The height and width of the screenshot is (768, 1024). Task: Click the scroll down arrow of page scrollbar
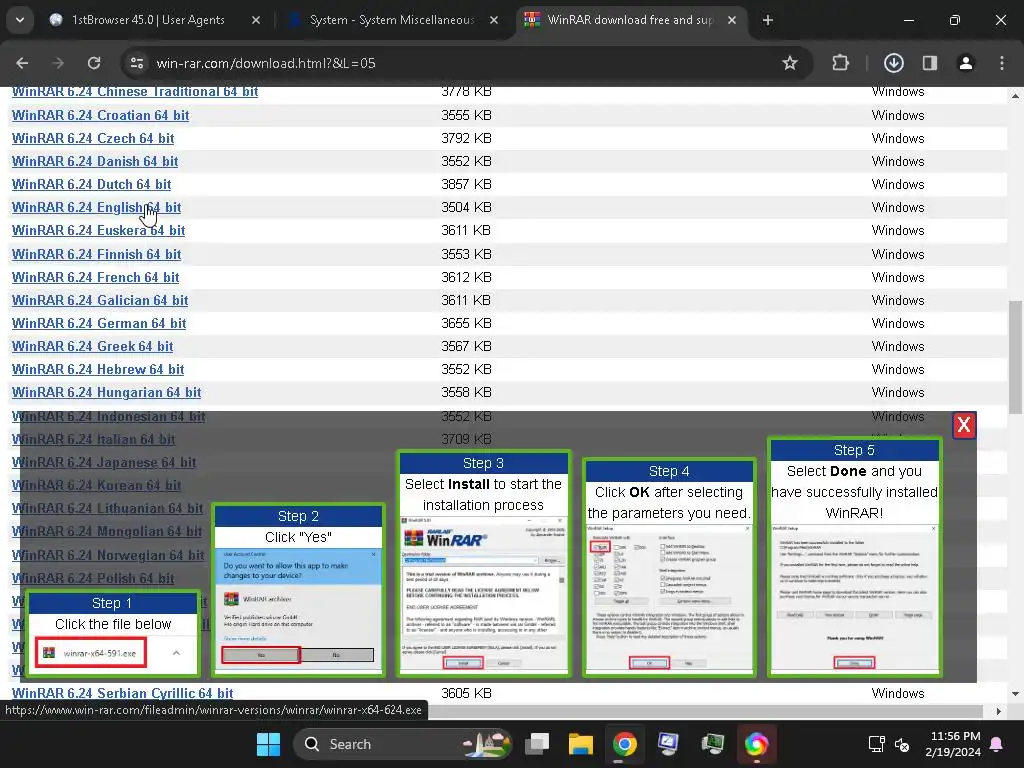(x=1015, y=694)
